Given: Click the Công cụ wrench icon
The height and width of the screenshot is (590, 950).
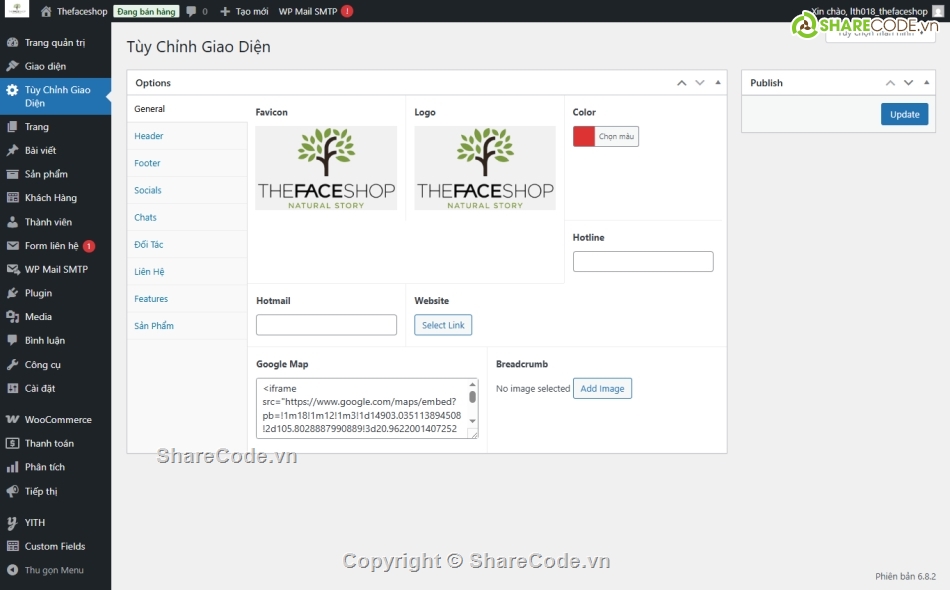Looking at the screenshot, I should coord(12,365).
